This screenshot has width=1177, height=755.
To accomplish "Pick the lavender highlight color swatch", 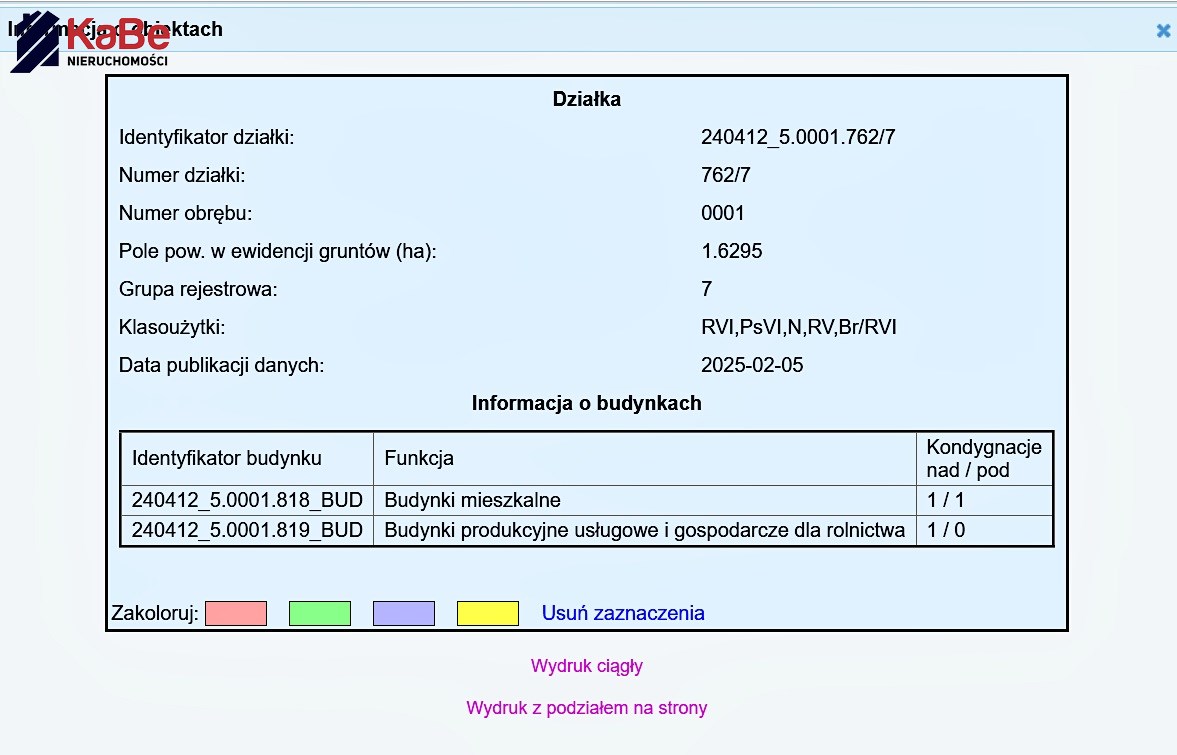I will pos(404,613).
